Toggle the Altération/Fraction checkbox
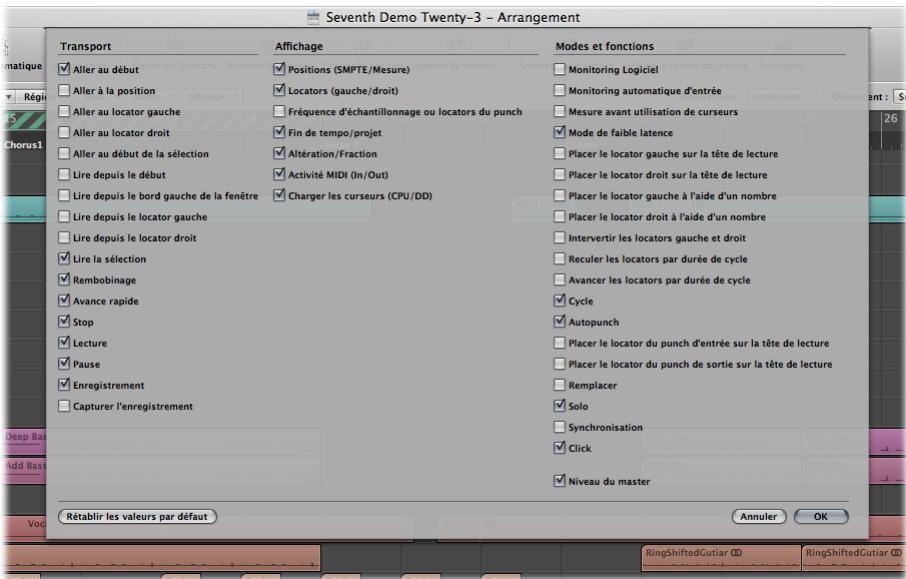 279,154
